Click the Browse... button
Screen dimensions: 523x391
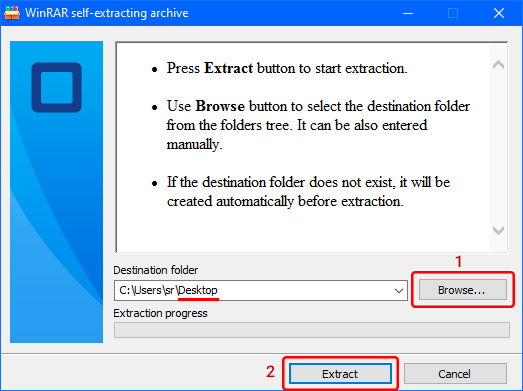(x=463, y=290)
